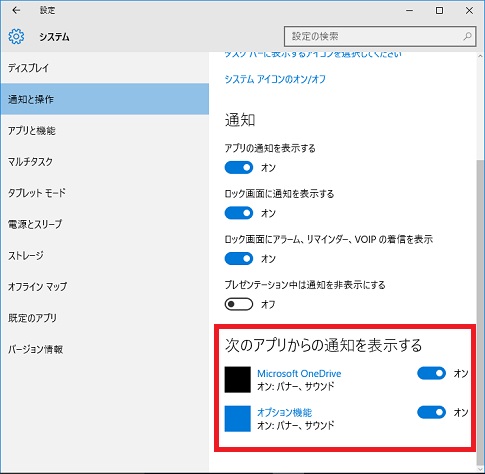The width and height of the screenshot is (485, 474).
Task: Open マルチタスク section
Action: pos(105,162)
